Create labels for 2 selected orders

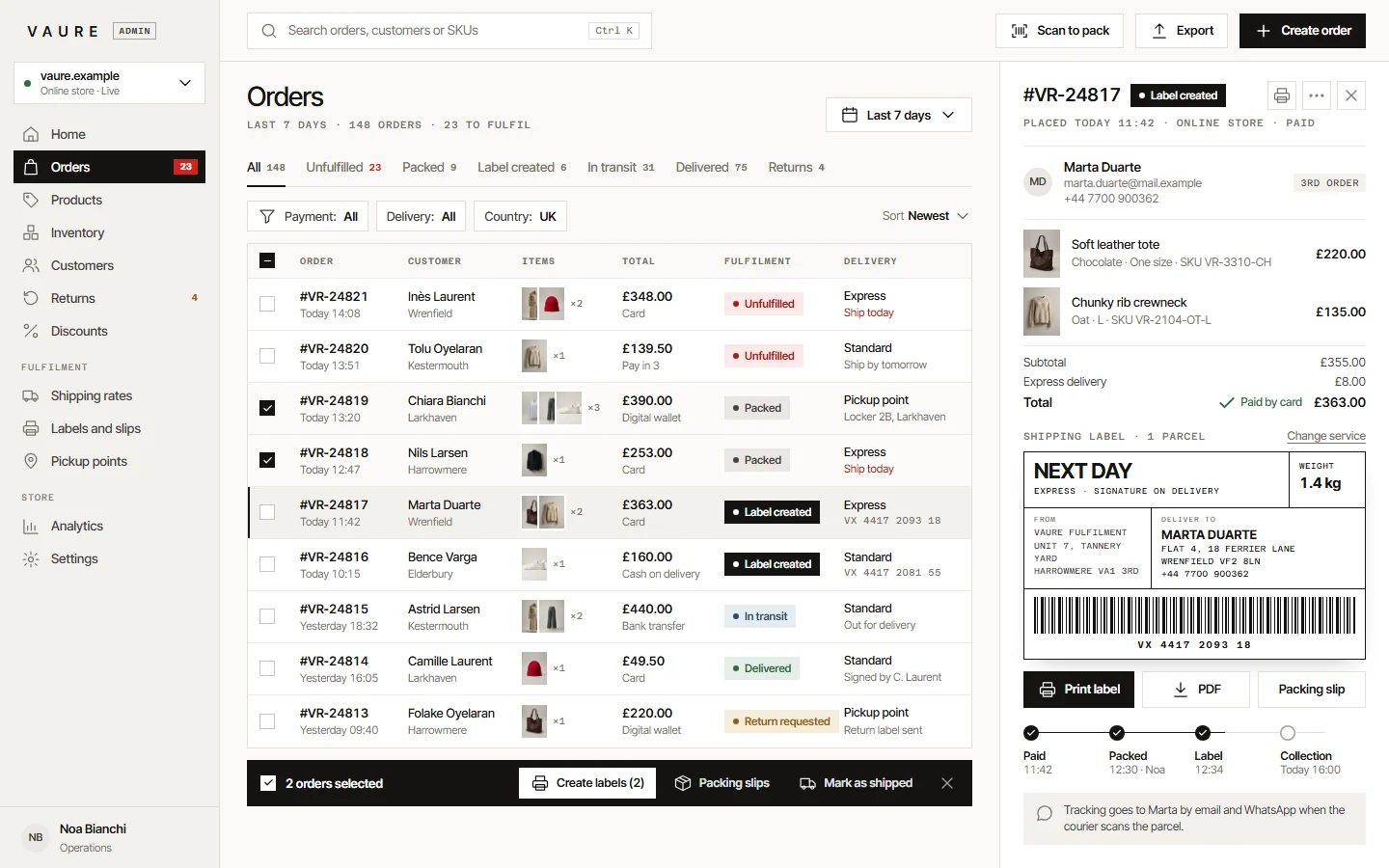587,783
